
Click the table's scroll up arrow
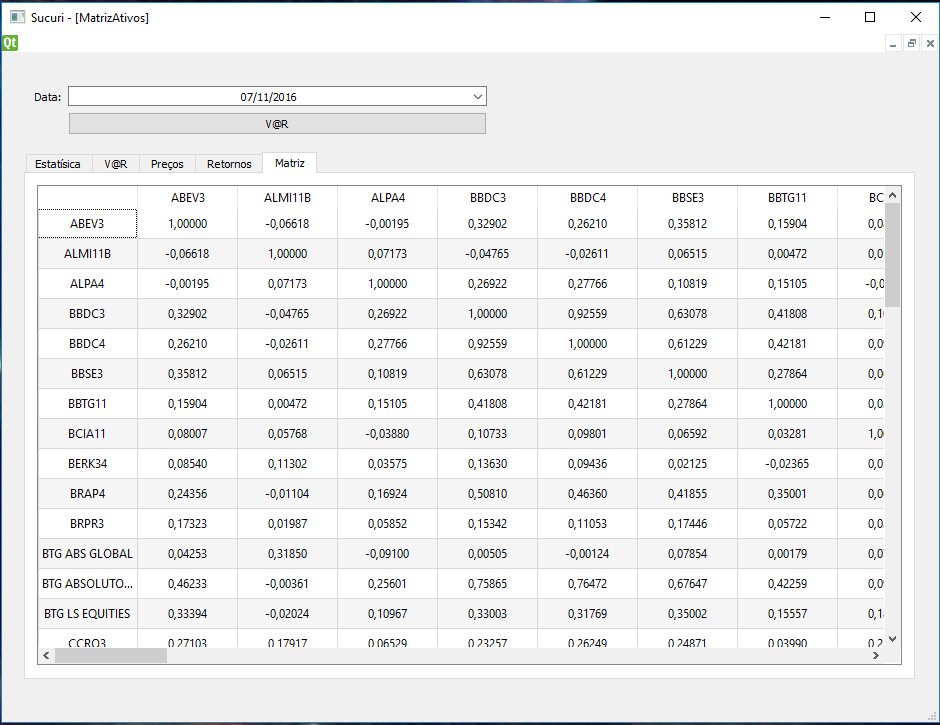892,195
